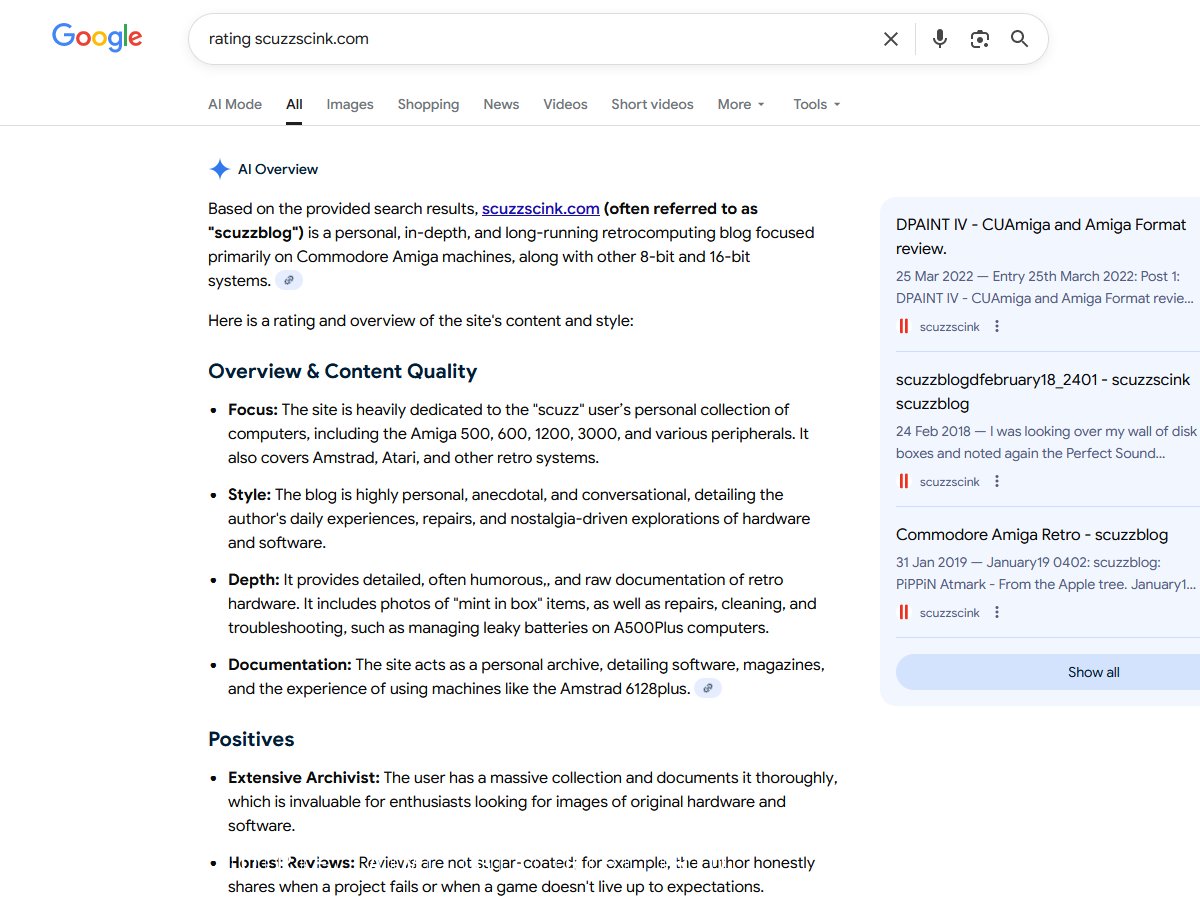Viewport: 1200px width, 900px height.
Task: Open 'Commodore Amiga Retro - scuzzblog' result
Action: [1031, 534]
